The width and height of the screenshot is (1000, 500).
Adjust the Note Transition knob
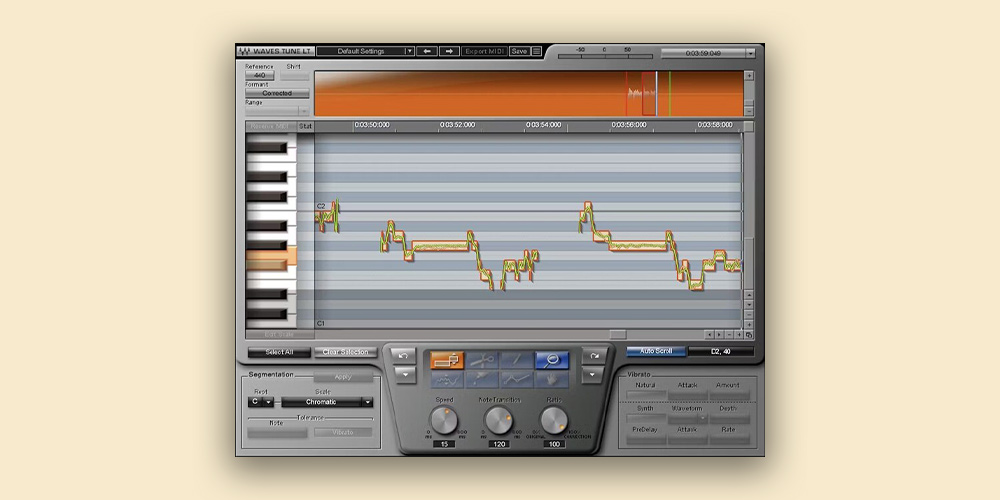click(x=499, y=421)
